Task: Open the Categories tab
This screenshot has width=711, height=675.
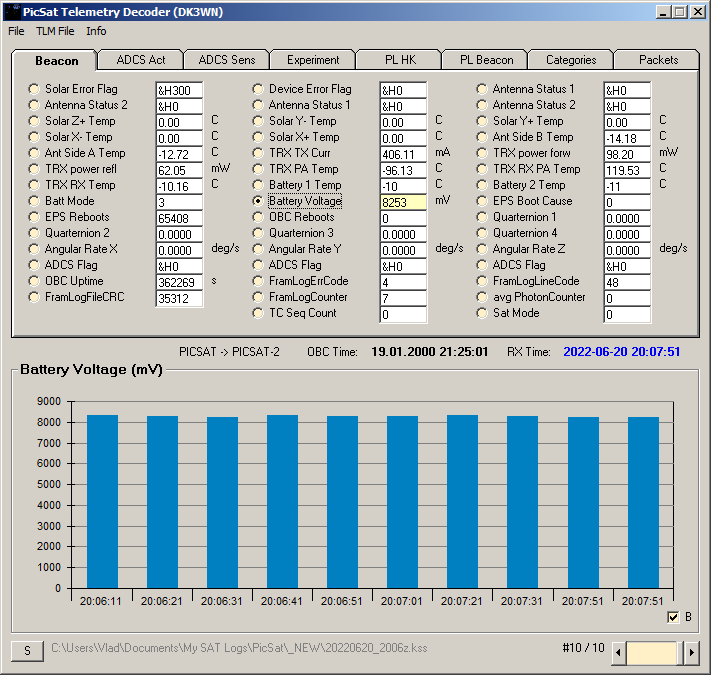Action: pyautogui.click(x=571, y=60)
